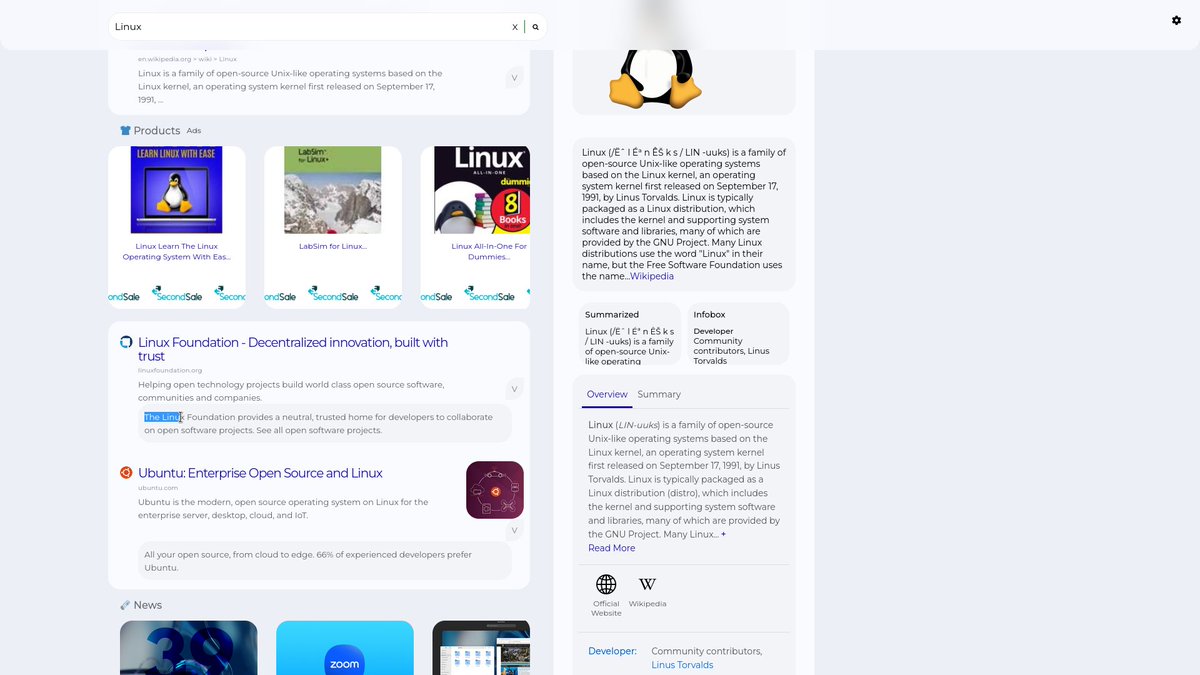Click the Products shirt icon
The image size is (1200, 675).
coord(125,130)
